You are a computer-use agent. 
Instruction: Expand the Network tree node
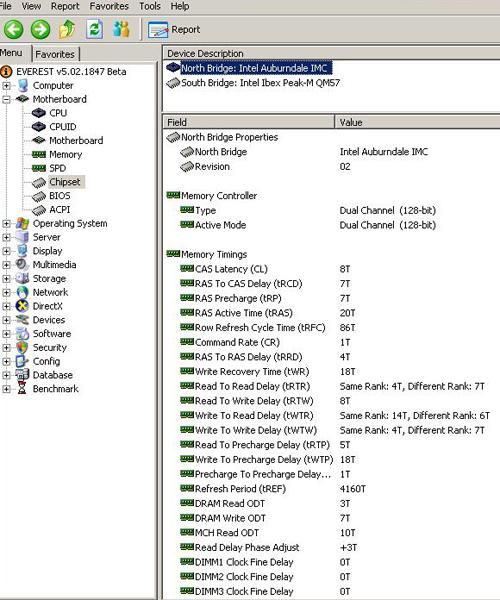(x=7, y=292)
